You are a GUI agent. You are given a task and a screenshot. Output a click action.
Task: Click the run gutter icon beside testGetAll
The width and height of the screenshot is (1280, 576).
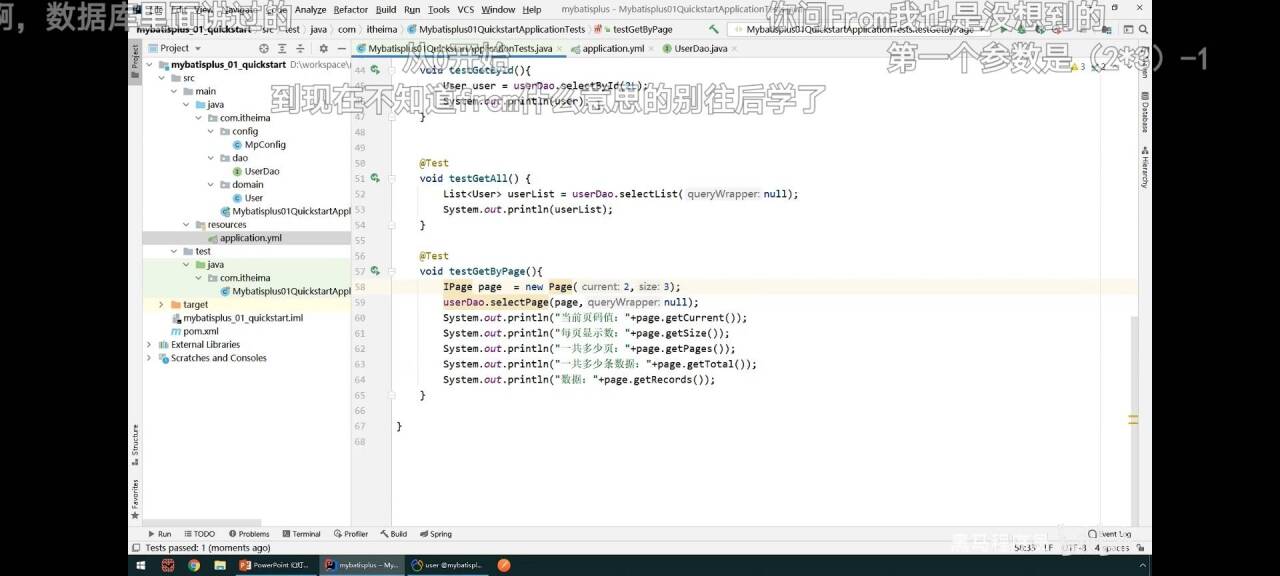(x=375, y=178)
